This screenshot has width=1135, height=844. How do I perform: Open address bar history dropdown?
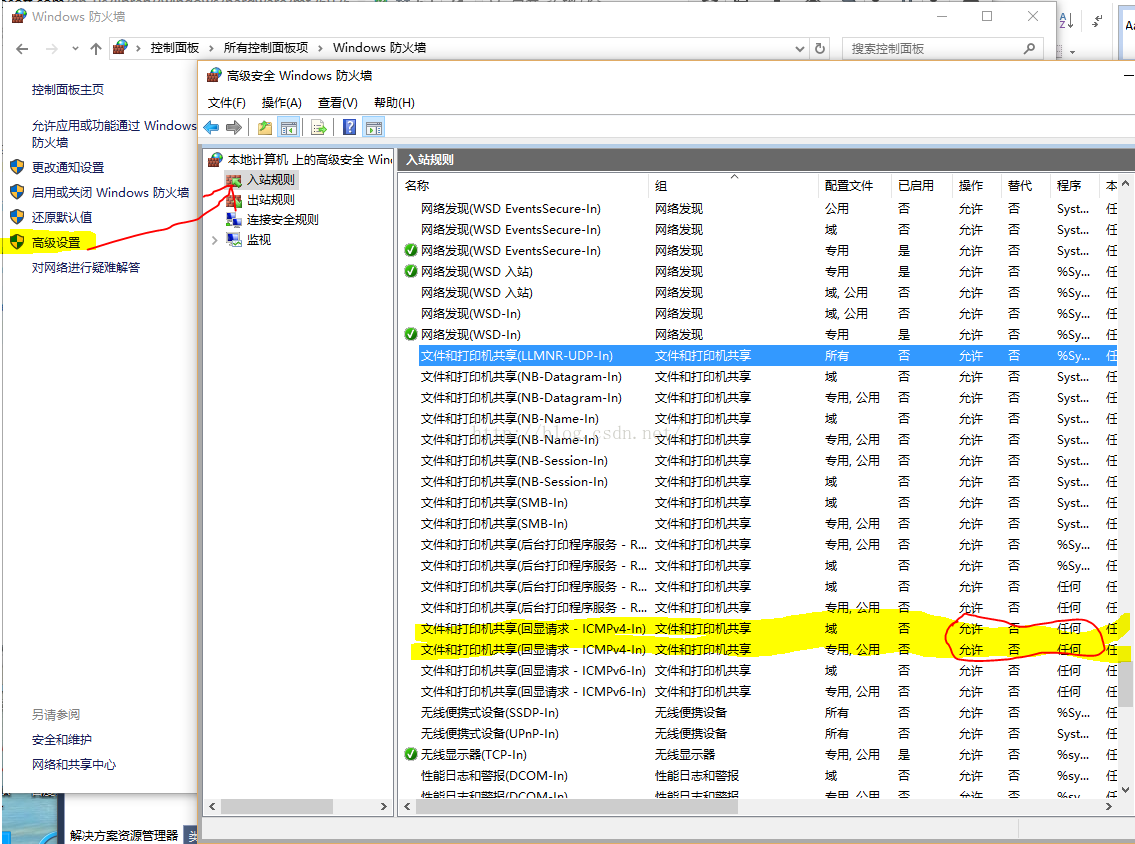click(x=800, y=48)
